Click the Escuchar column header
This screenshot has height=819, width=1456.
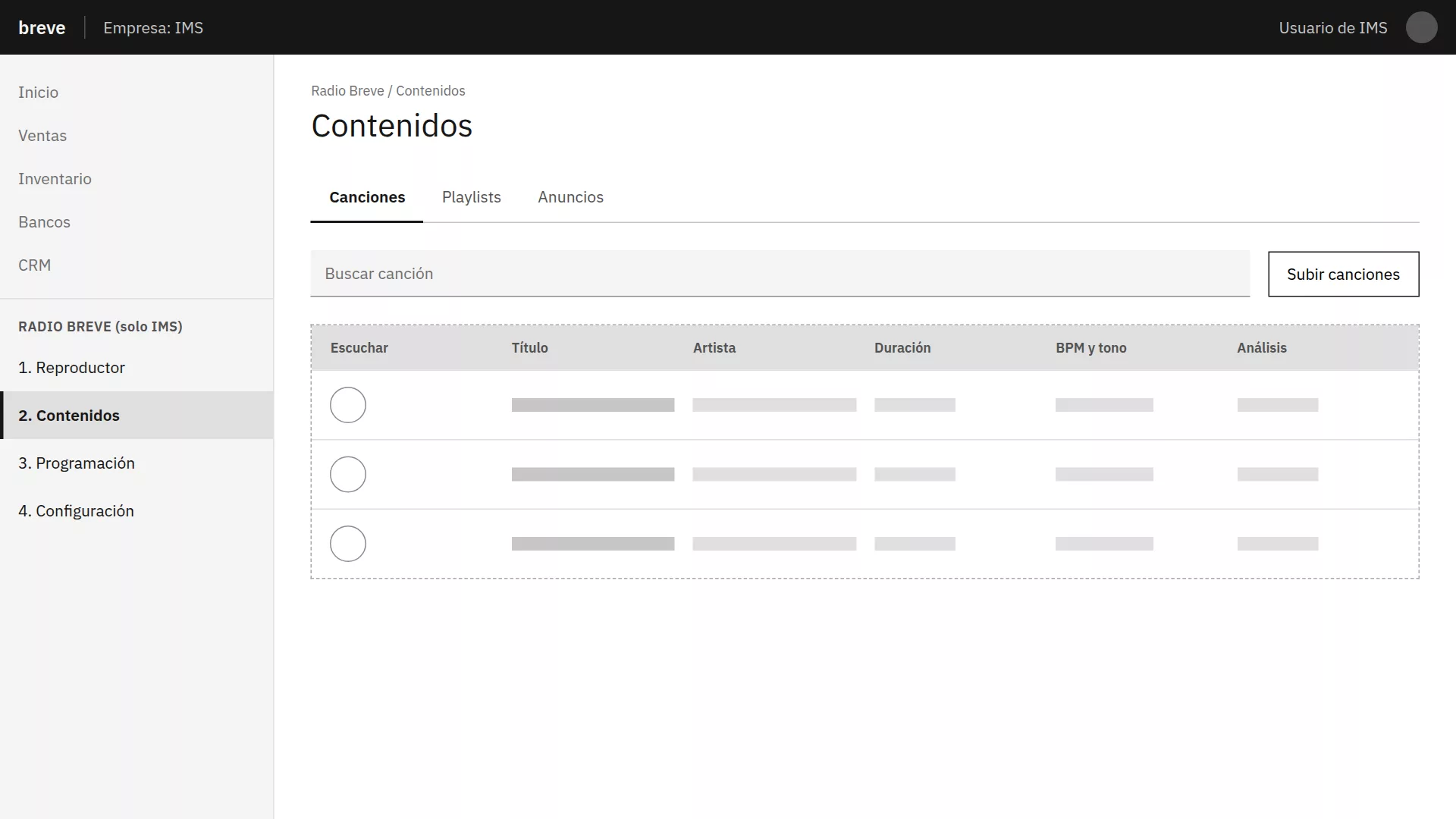pyautogui.click(x=359, y=348)
